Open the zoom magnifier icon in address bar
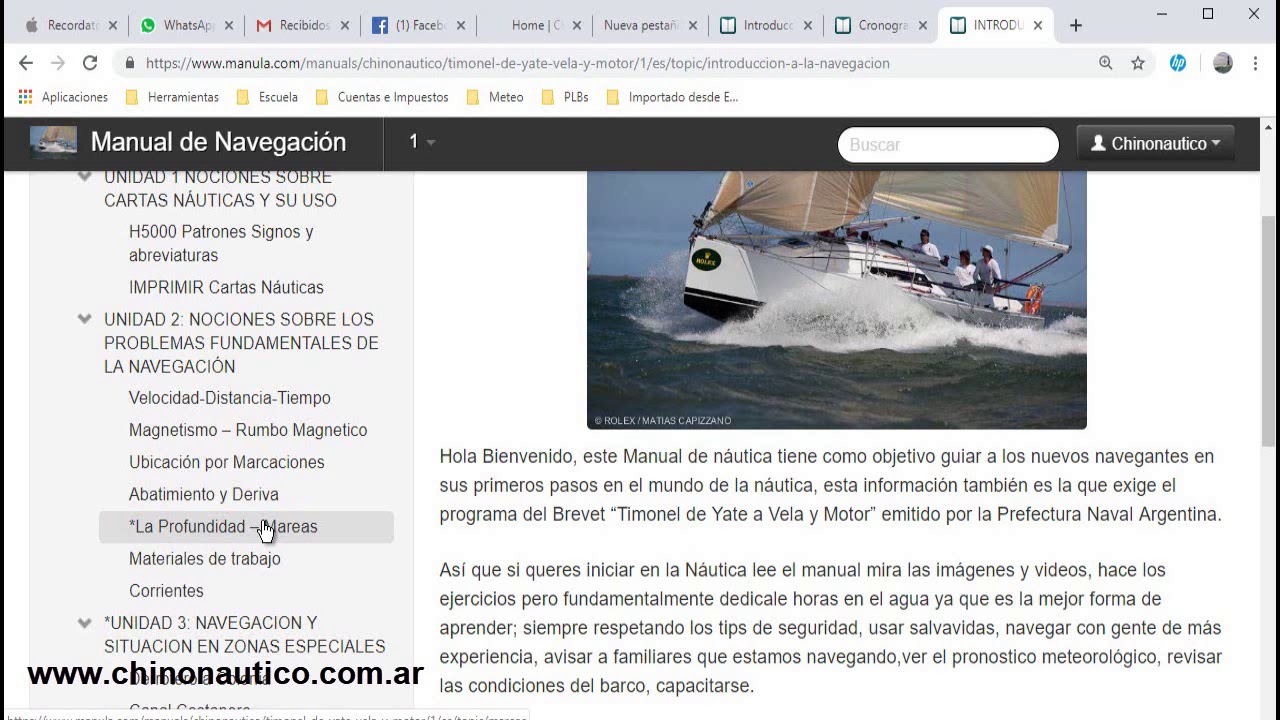1280x720 pixels. pos(1106,63)
